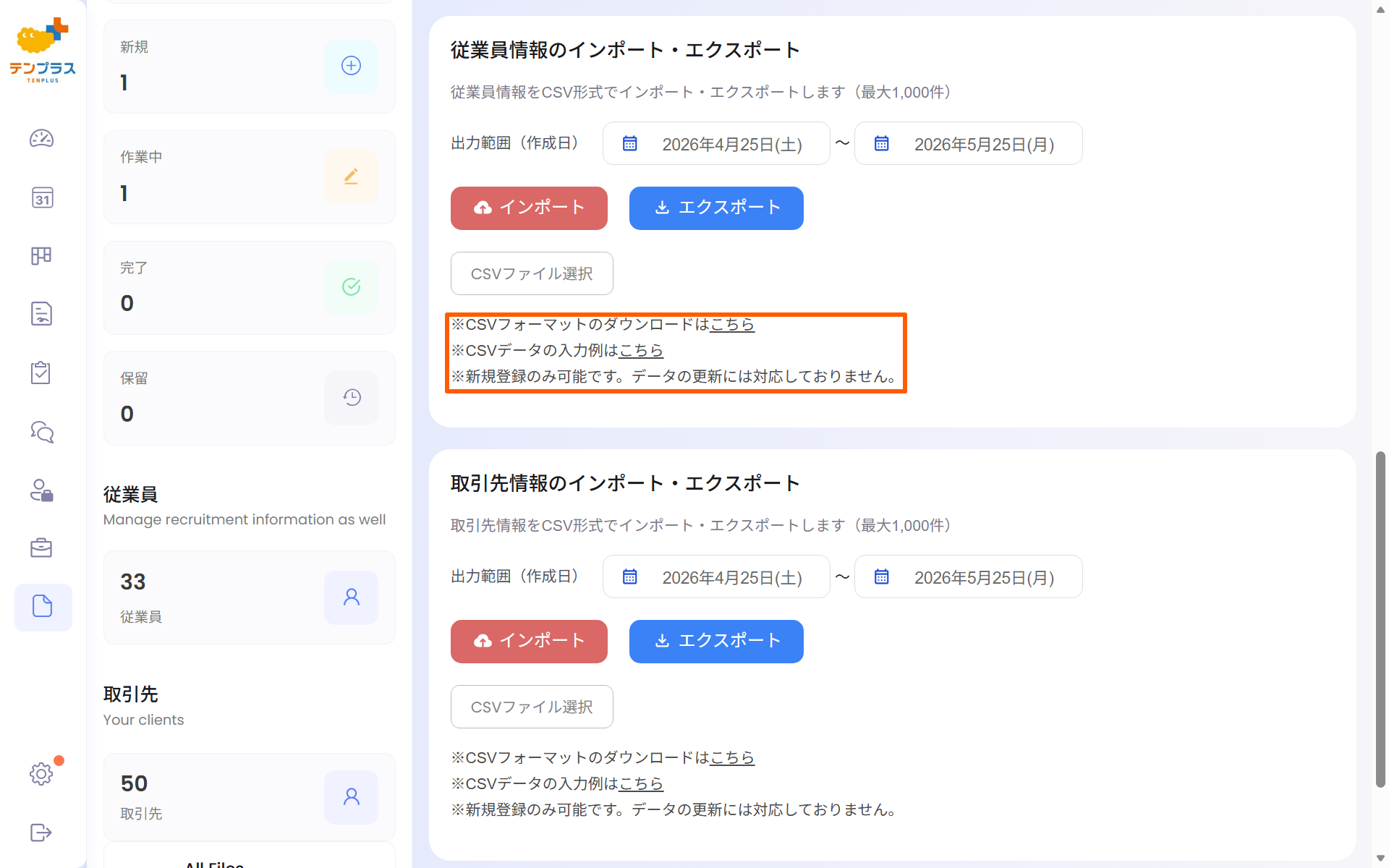
Task: Open client CSV input example こちら link
Action: tap(641, 784)
